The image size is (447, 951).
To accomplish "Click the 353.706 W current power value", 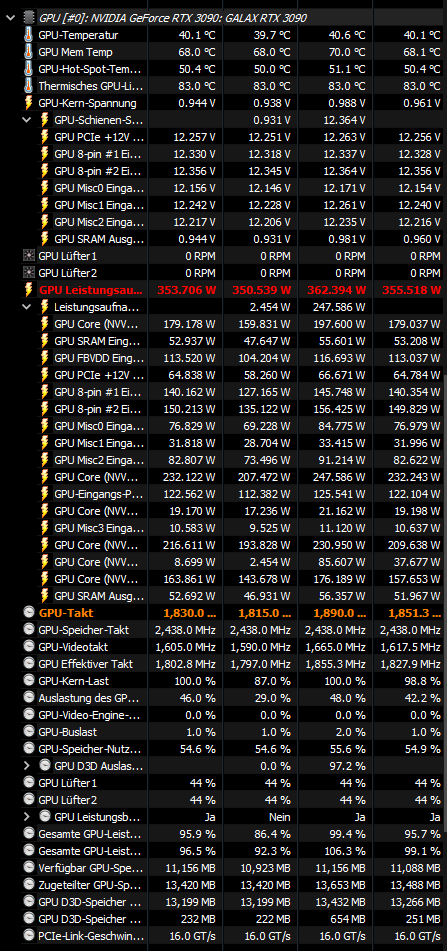I will pyautogui.click(x=186, y=290).
